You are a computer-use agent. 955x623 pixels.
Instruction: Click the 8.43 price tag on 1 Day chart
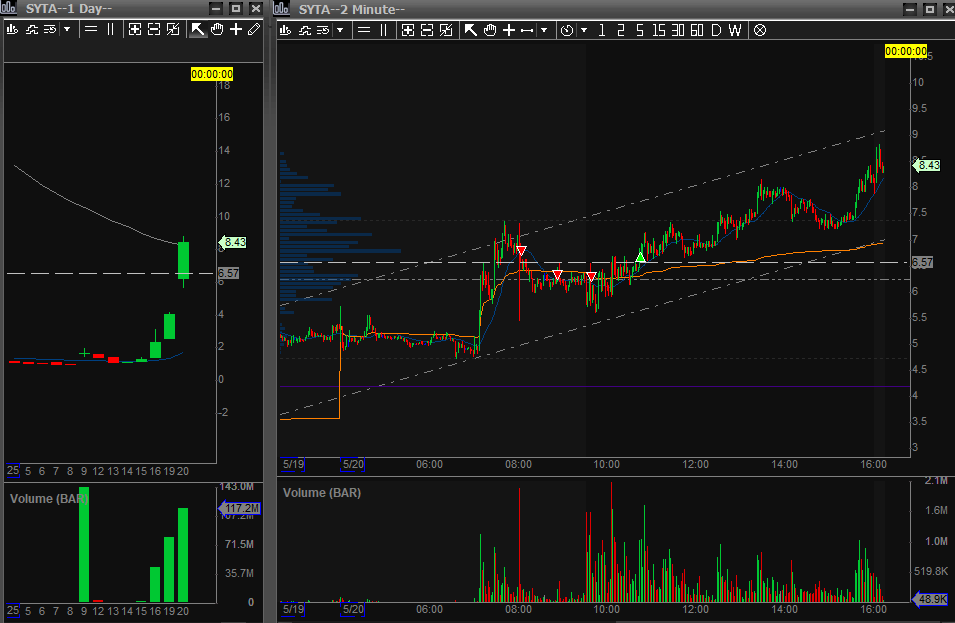tap(233, 242)
